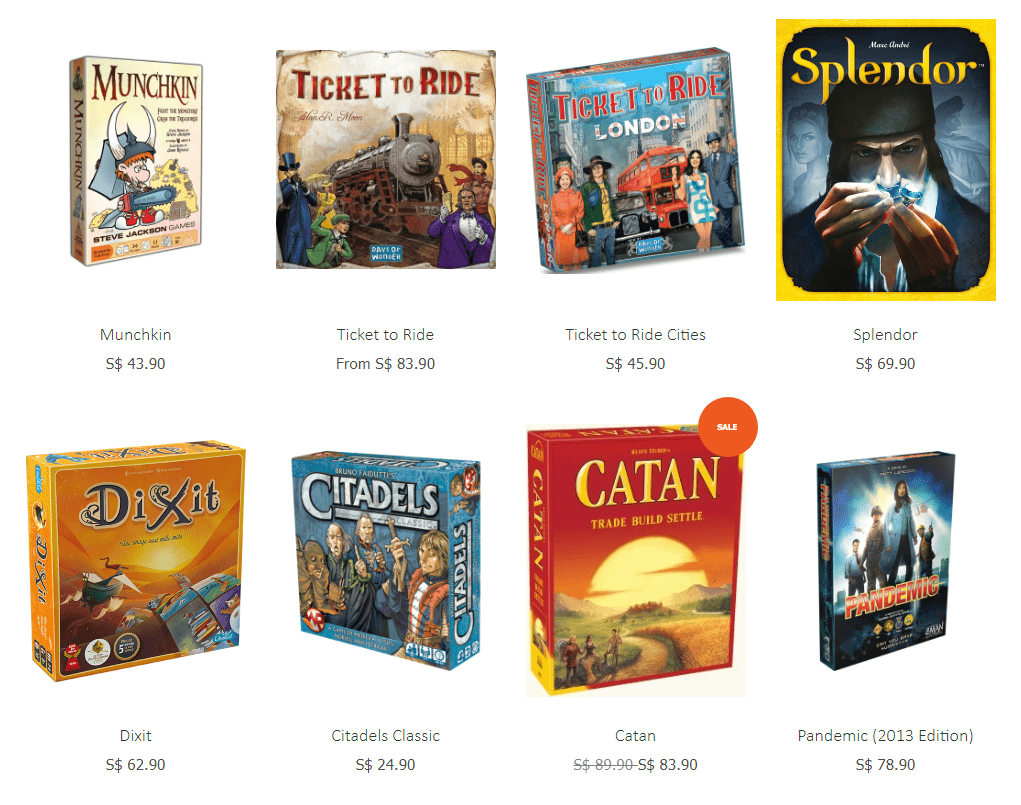Click the Splendor price S$ 69.90

click(x=886, y=363)
